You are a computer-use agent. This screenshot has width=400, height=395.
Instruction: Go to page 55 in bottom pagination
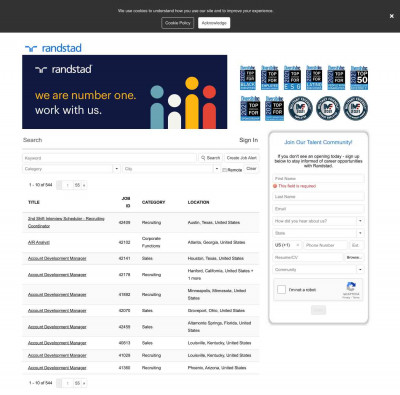coord(77,383)
